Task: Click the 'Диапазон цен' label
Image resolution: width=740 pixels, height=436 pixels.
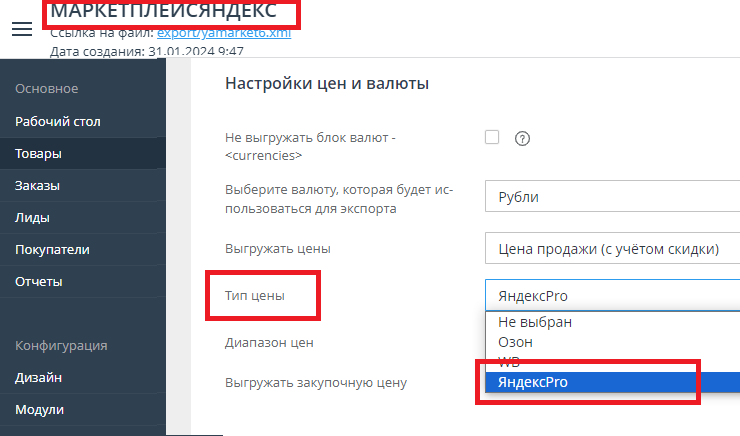Action: (269, 342)
